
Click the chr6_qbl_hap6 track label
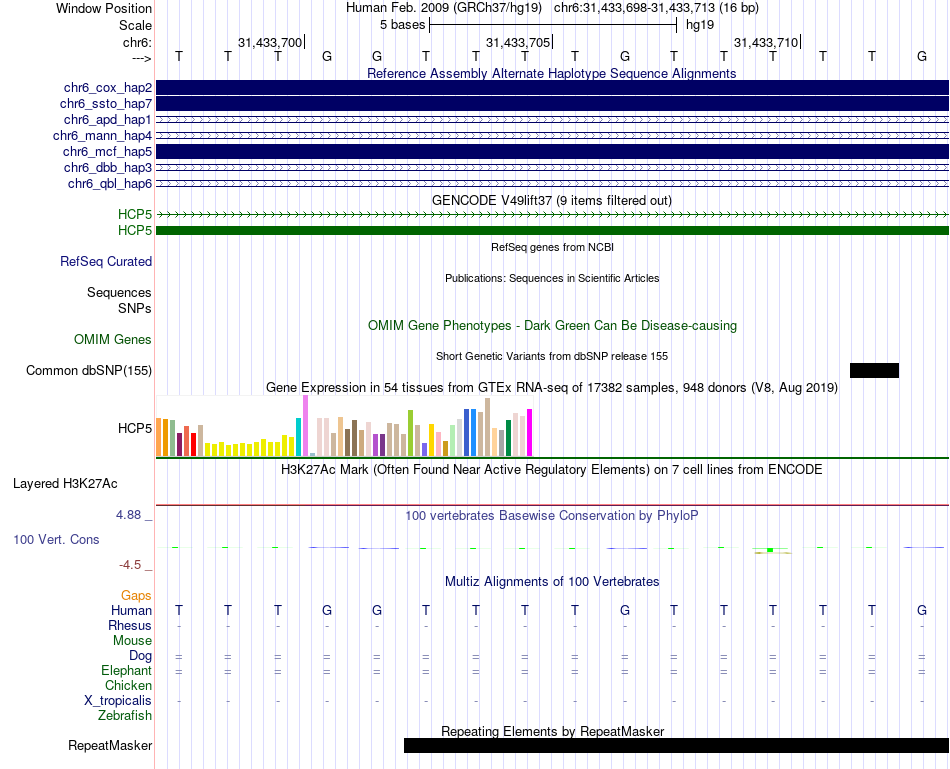click(x=110, y=184)
